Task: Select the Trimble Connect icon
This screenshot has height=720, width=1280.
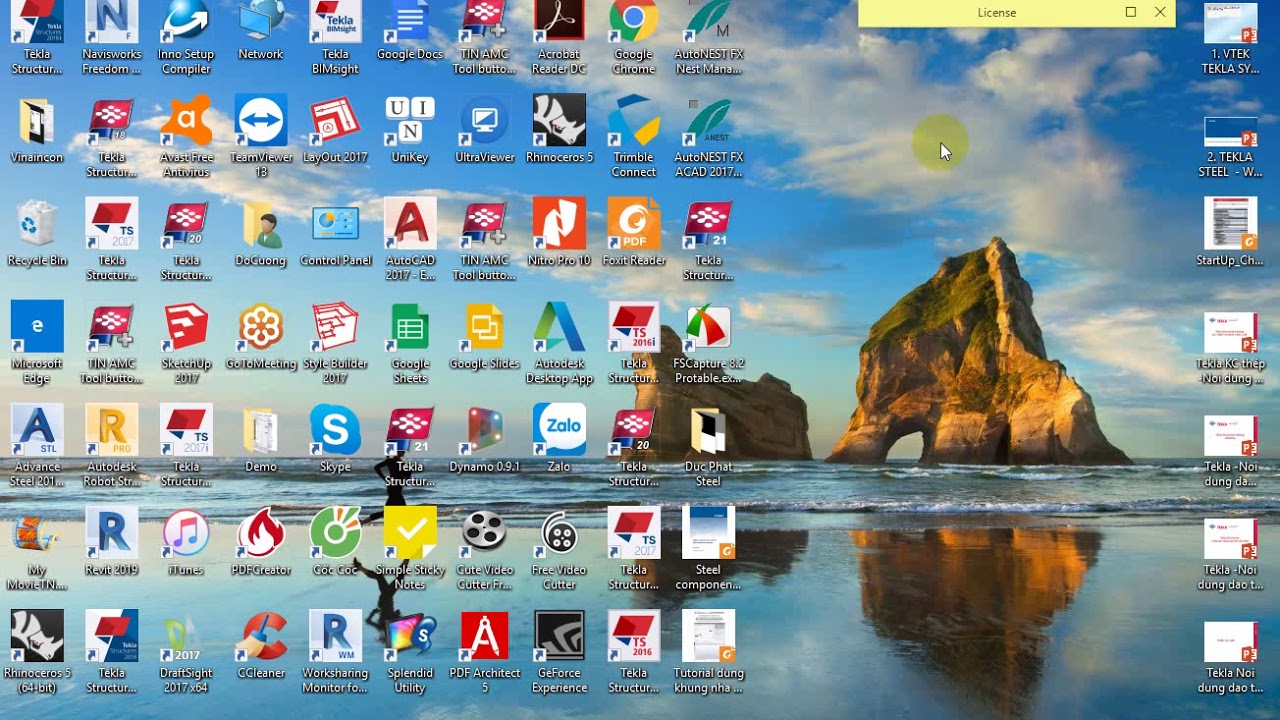Action: pyautogui.click(x=634, y=137)
